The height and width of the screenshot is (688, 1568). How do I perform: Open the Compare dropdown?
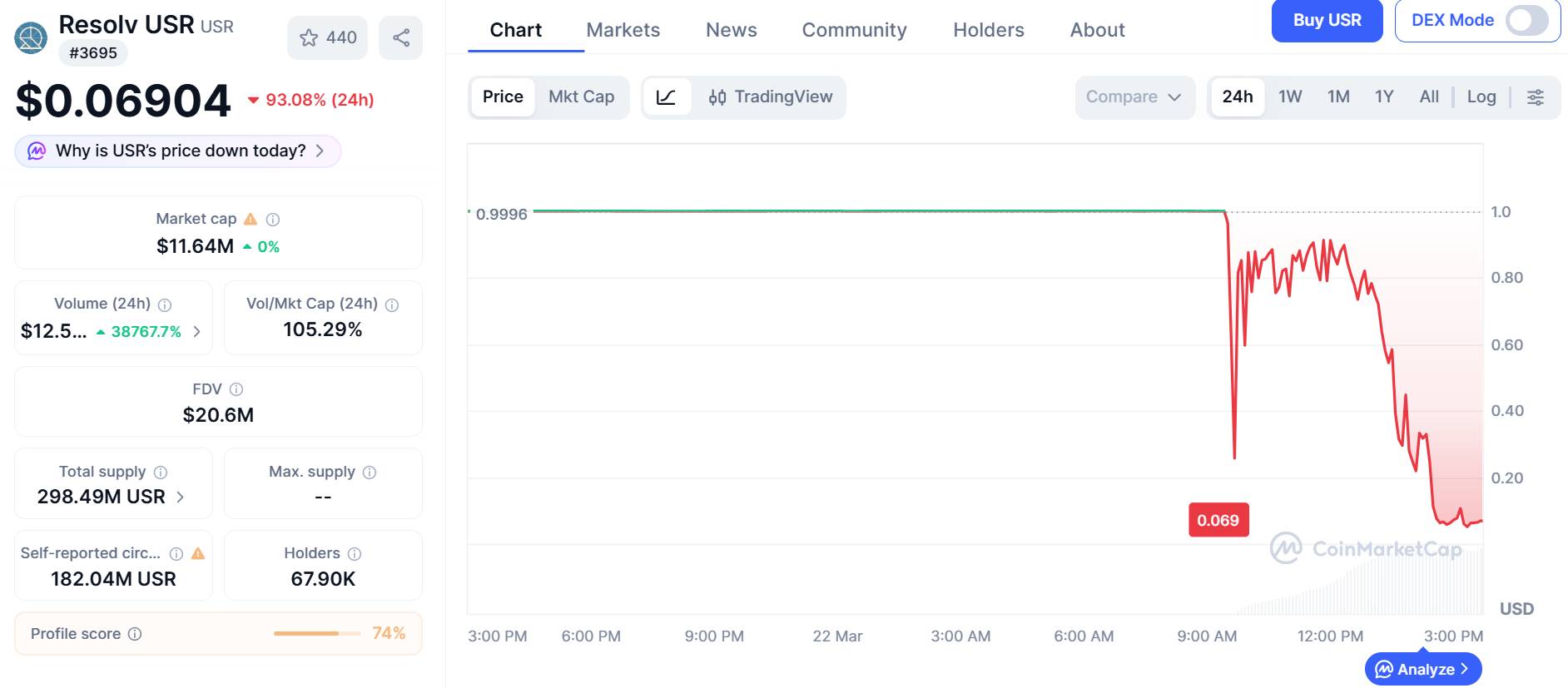point(1134,97)
